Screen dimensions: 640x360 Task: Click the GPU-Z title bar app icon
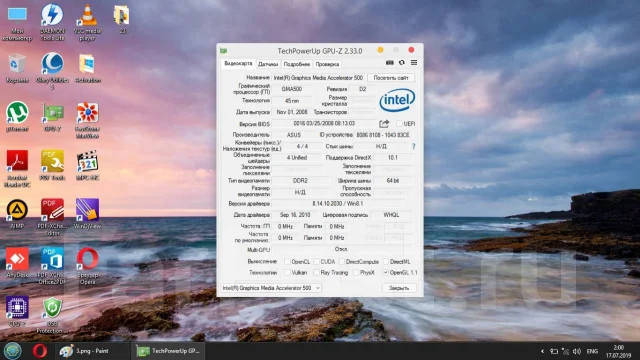[224, 51]
